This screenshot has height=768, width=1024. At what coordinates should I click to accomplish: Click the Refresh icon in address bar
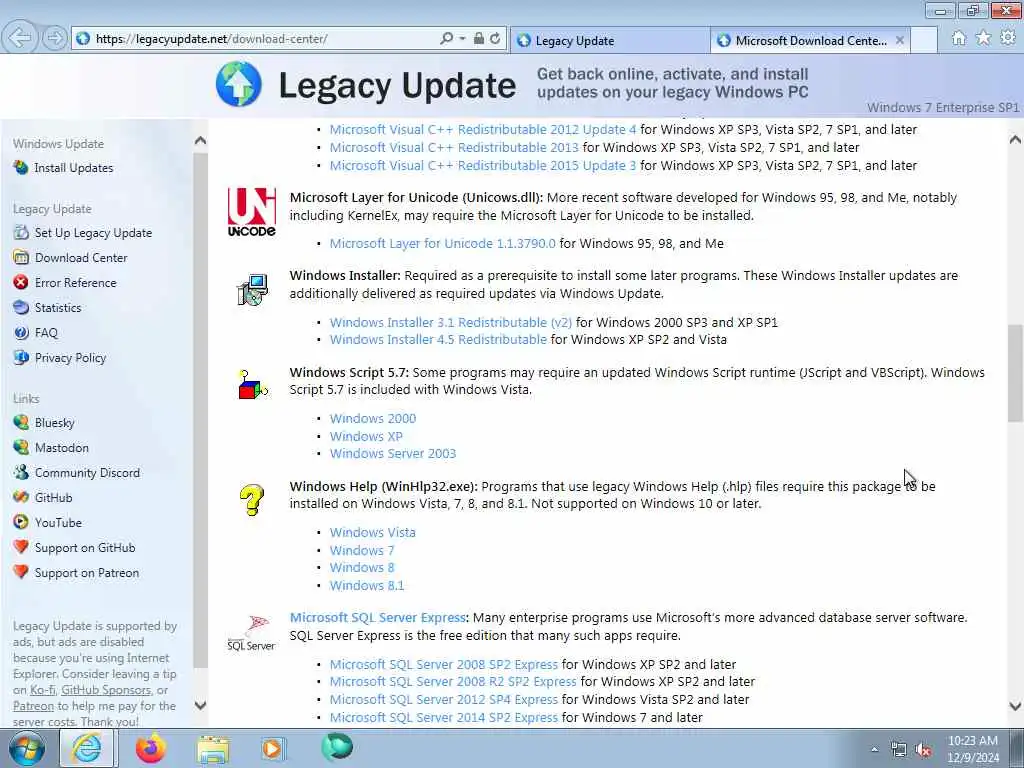point(495,39)
